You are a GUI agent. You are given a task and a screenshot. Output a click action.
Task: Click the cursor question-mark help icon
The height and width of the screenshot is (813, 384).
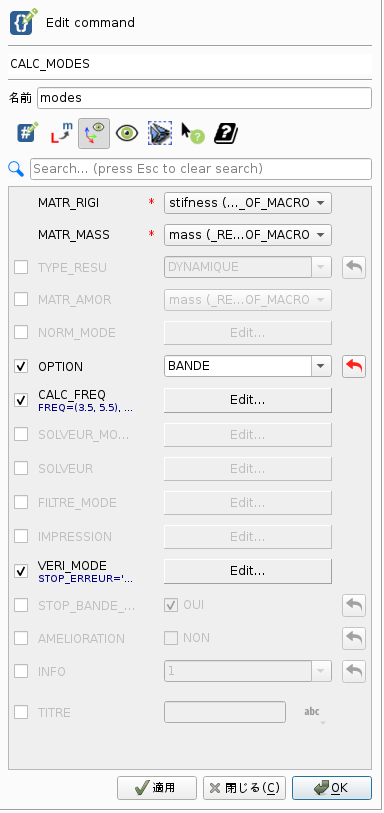pyautogui.click(x=192, y=133)
